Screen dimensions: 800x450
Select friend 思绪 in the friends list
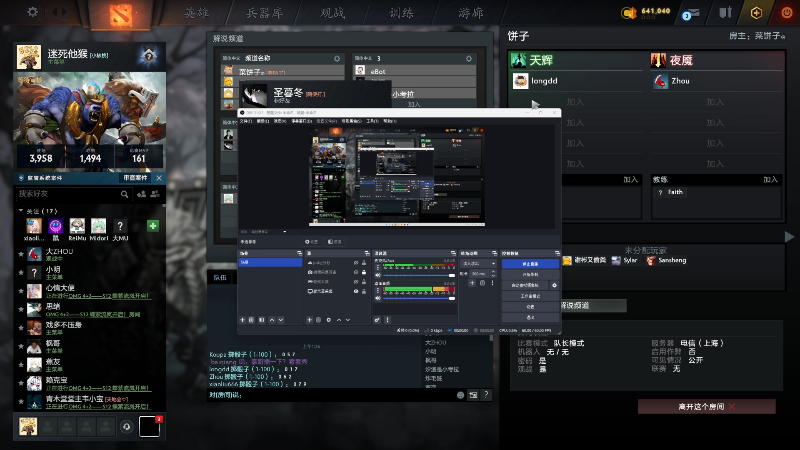pos(90,309)
